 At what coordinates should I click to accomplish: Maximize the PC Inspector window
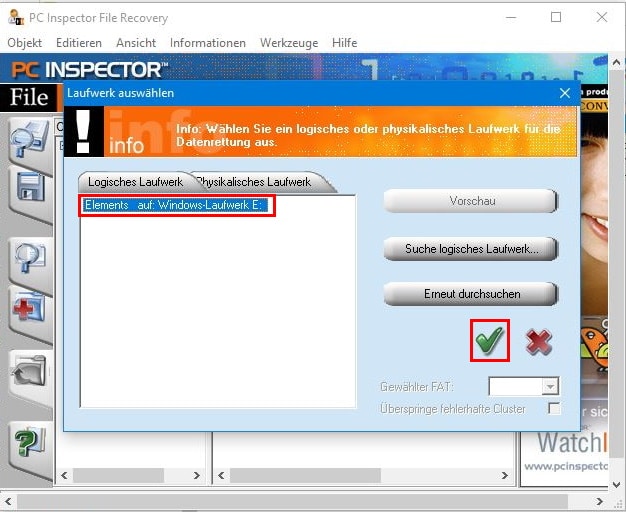(556, 17)
